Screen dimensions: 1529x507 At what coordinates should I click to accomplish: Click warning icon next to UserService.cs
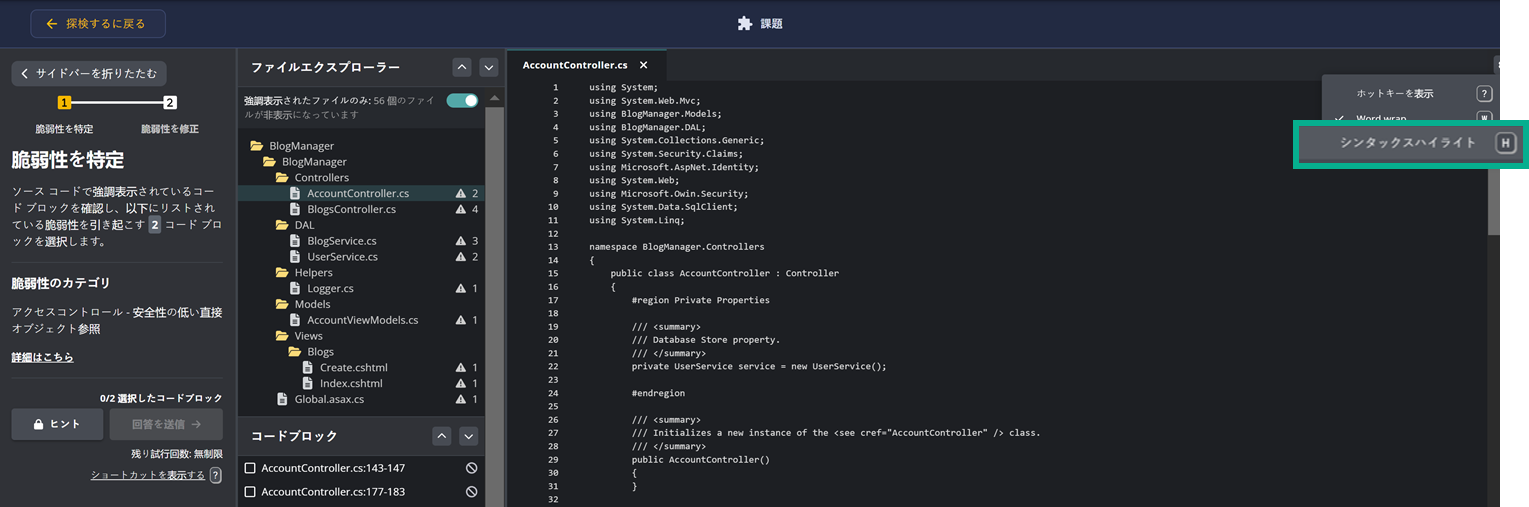click(461, 257)
